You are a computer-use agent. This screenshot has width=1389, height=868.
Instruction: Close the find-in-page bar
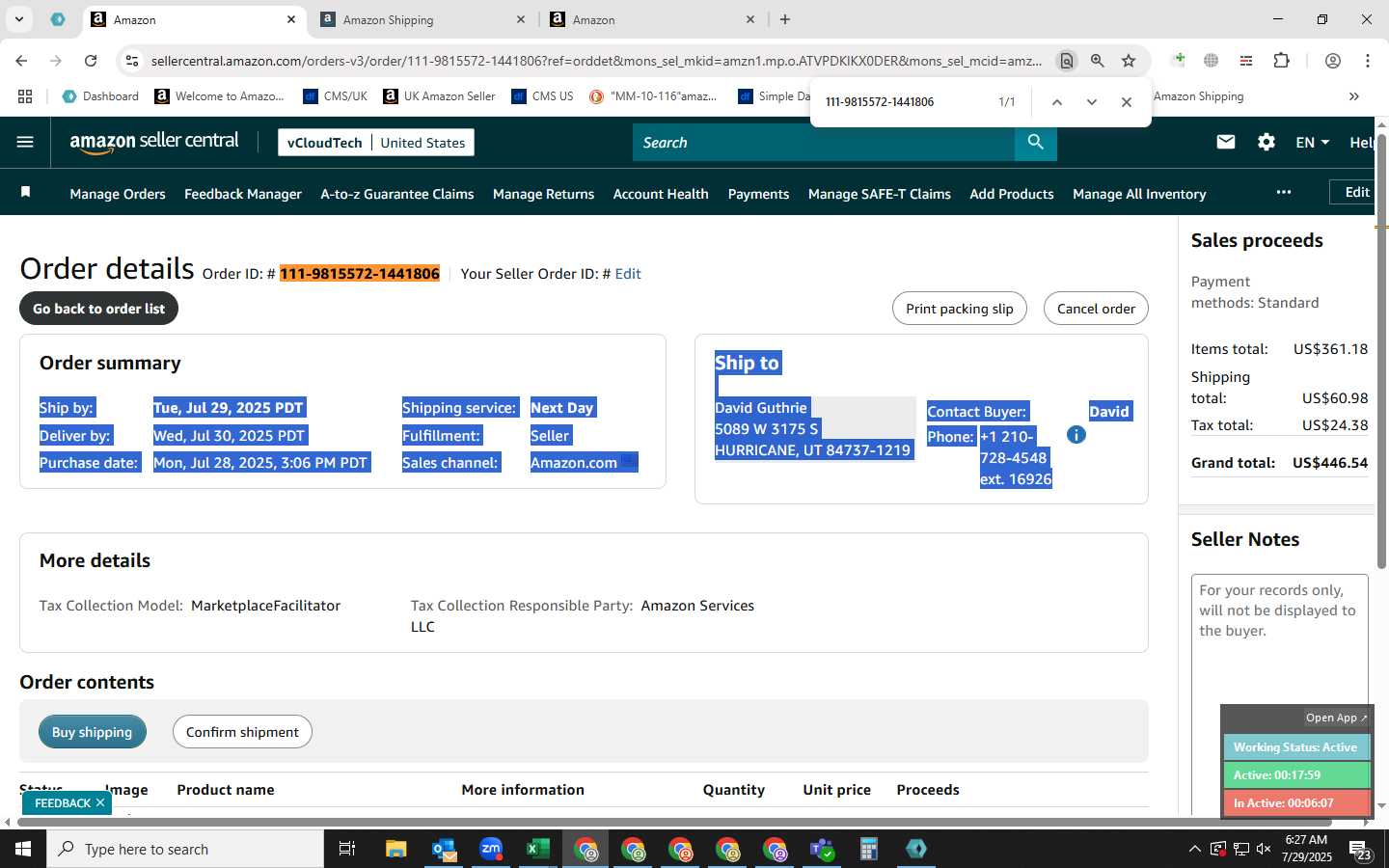click(1127, 101)
